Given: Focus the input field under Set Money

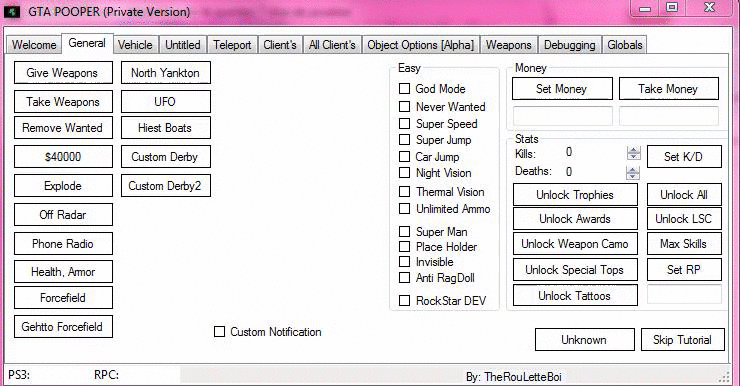Looking at the screenshot, I should point(563,116).
